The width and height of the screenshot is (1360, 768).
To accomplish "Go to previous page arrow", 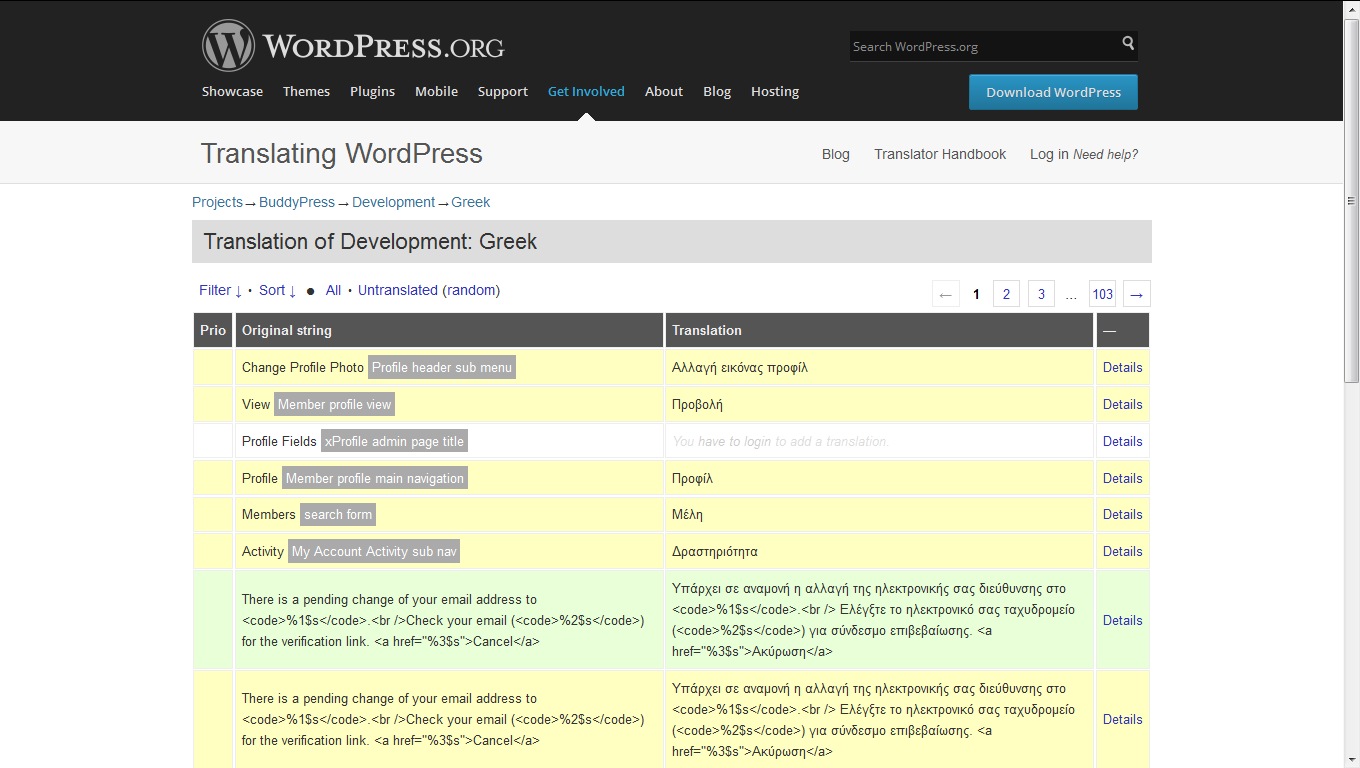I will click(x=946, y=294).
